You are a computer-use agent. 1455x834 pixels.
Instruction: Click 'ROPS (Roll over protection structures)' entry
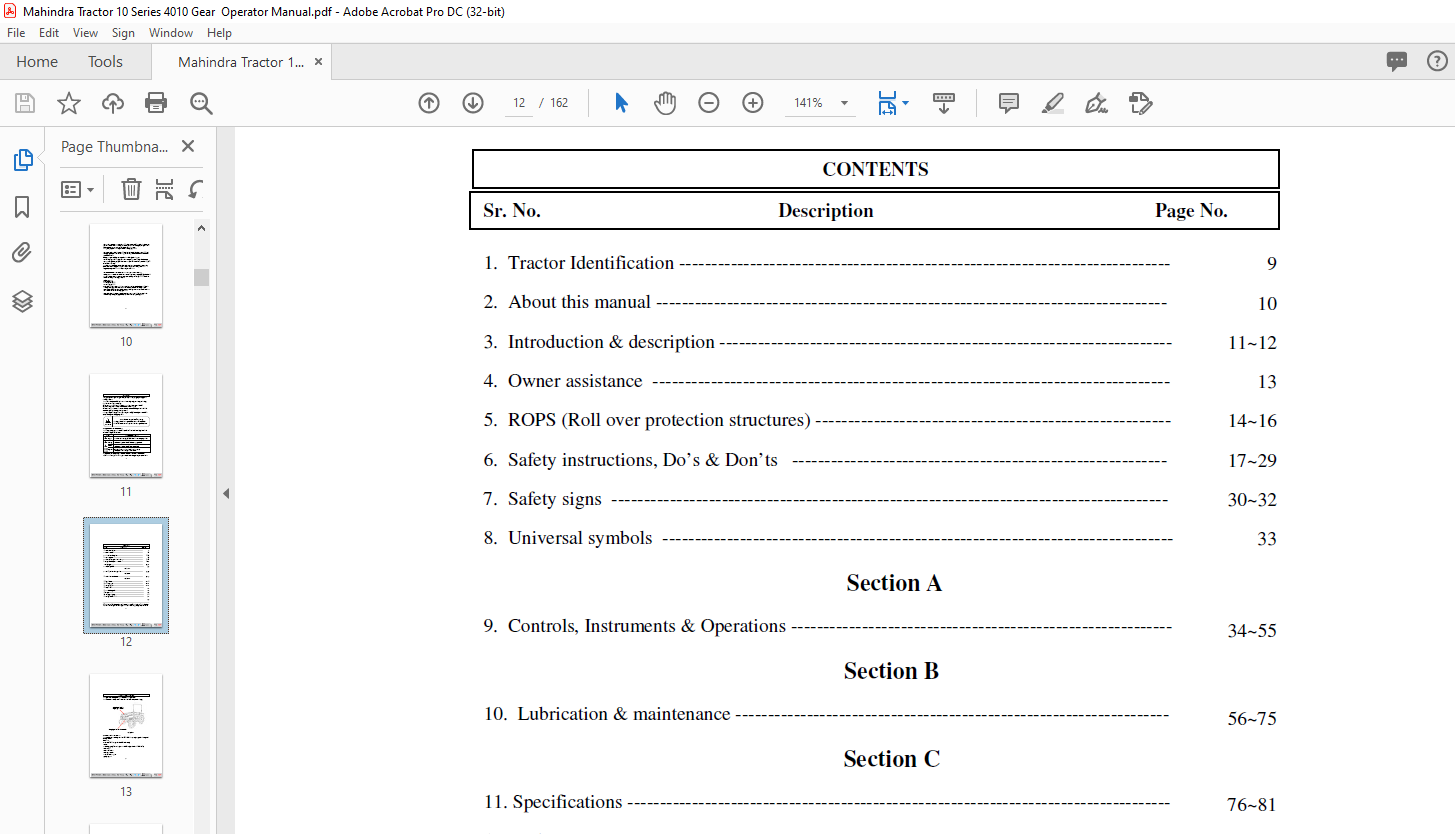tap(659, 420)
